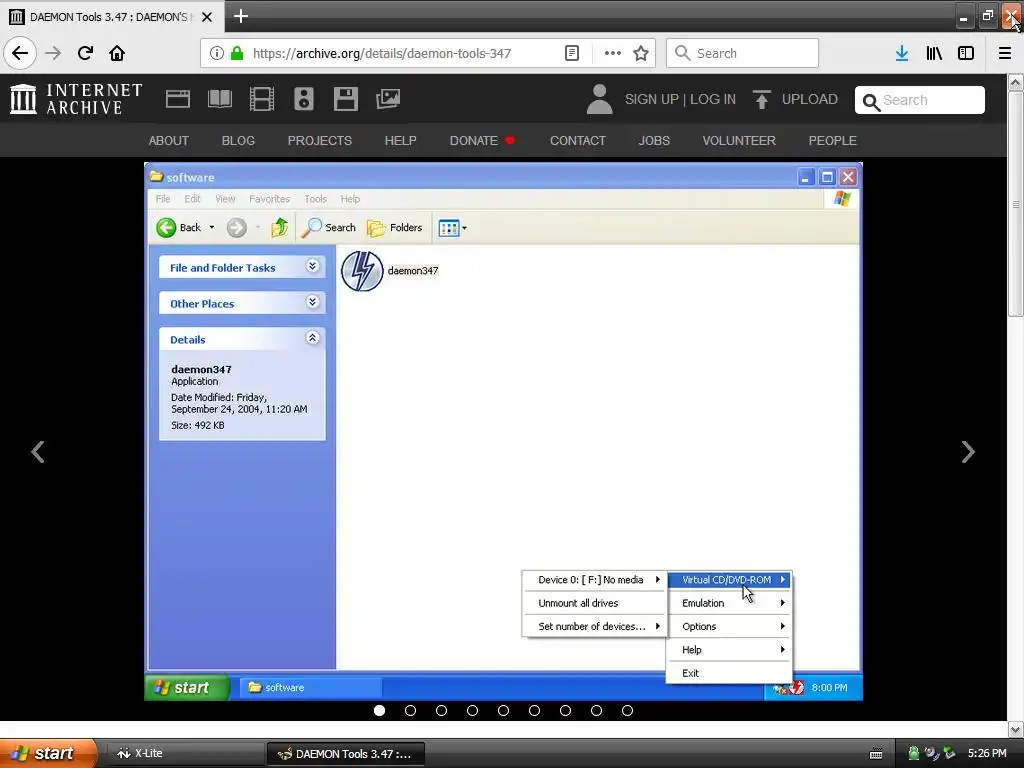1024x768 pixels.
Task: Select the second carousel dot
Action: (410, 711)
